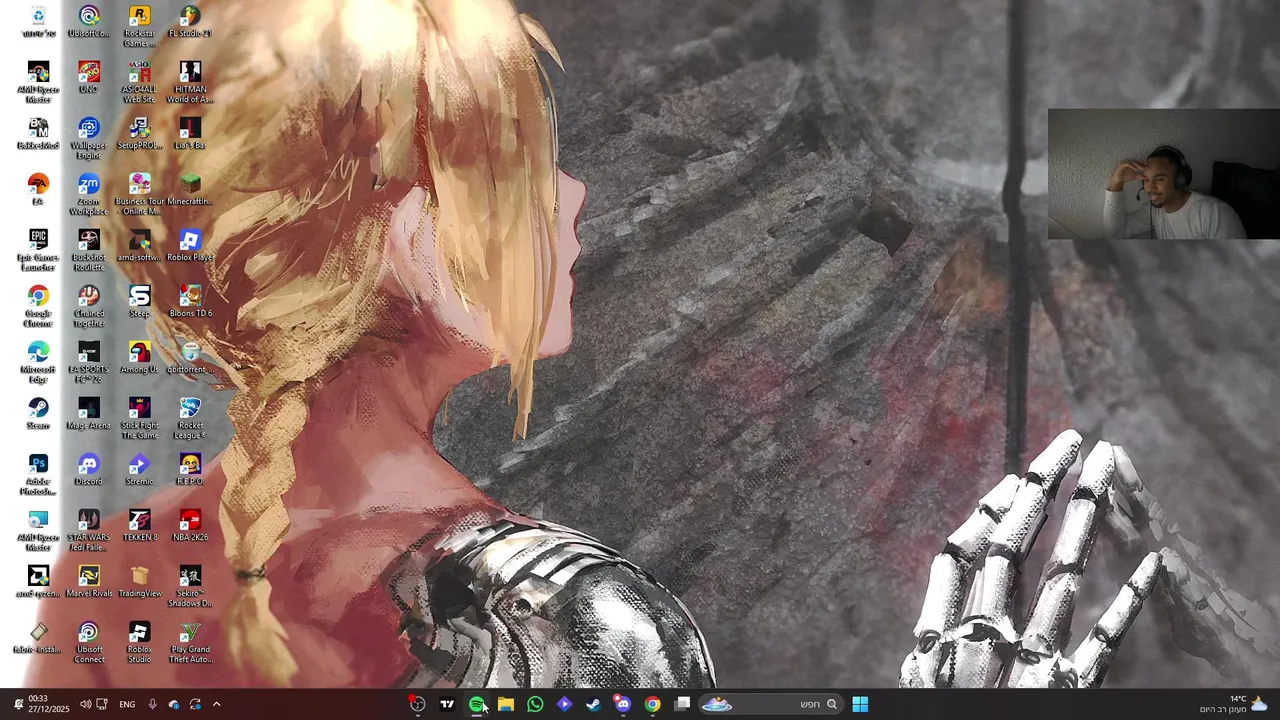This screenshot has width=1280, height=720.
Task: Open the TradingView box icon
Action: pos(140,581)
